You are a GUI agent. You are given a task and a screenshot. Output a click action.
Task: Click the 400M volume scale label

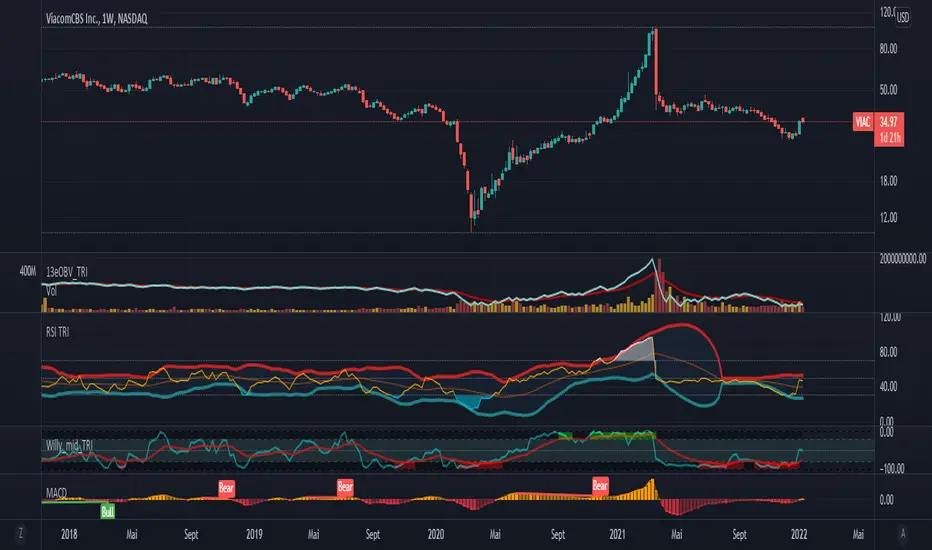(x=27, y=271)
